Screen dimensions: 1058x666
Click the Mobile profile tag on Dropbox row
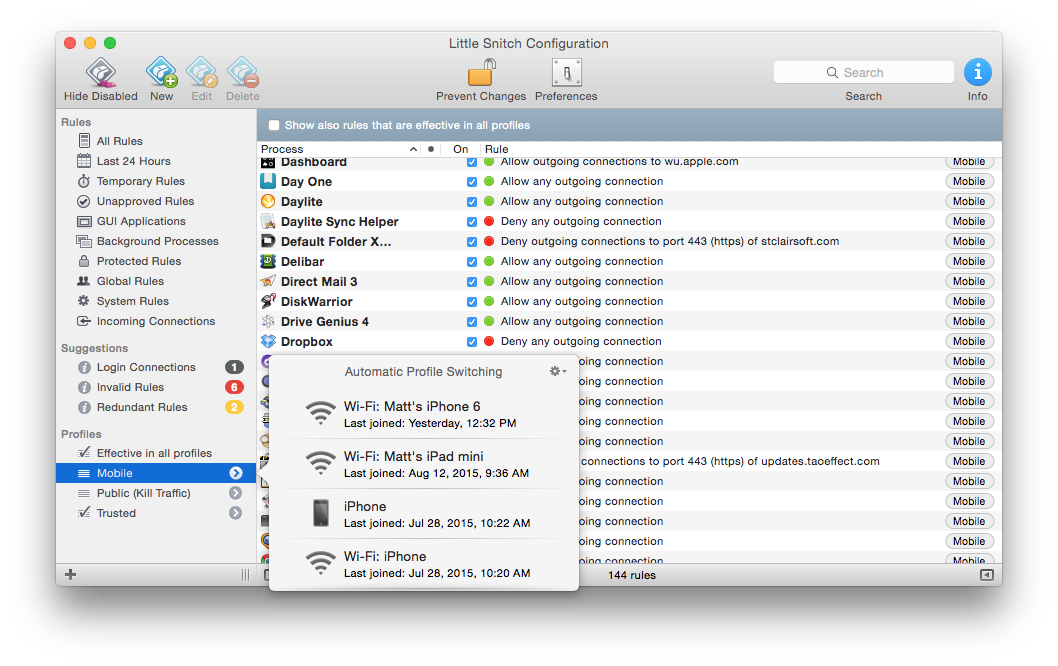(969, 341)
